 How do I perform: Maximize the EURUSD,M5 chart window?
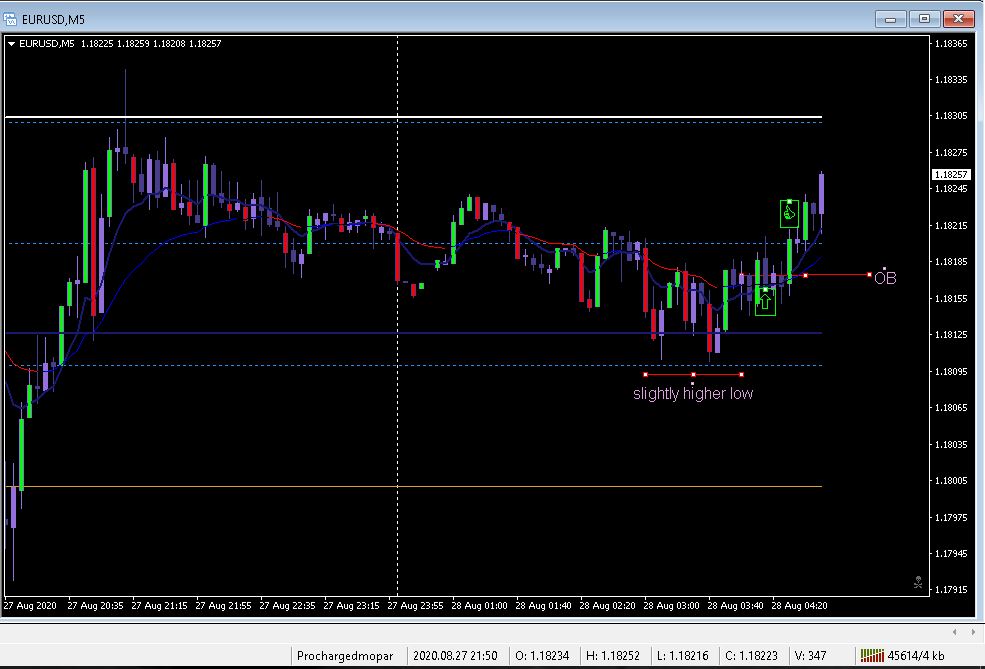[924, 19]
